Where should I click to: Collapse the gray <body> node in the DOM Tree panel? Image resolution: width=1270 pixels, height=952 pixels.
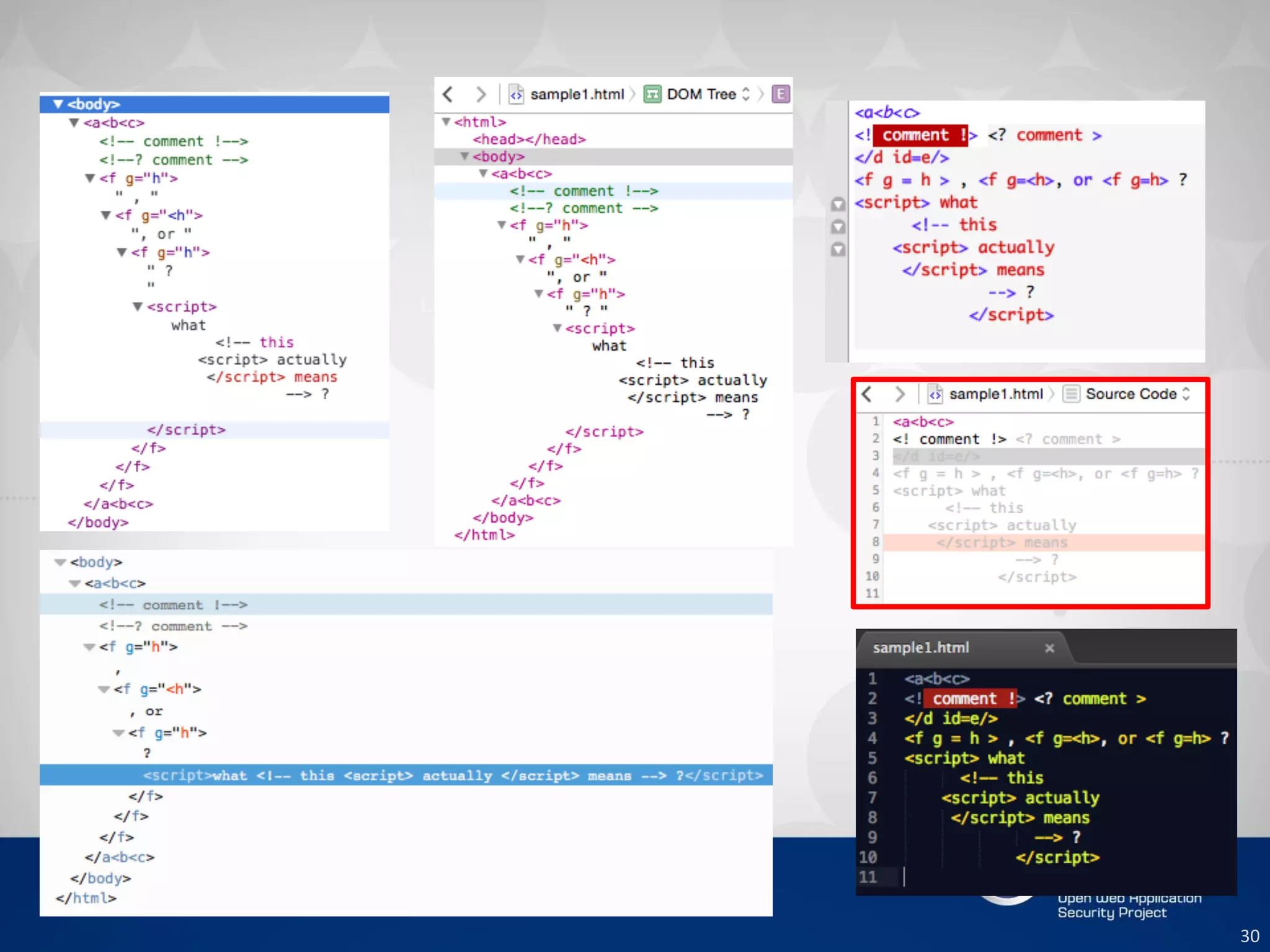point(464,156)
